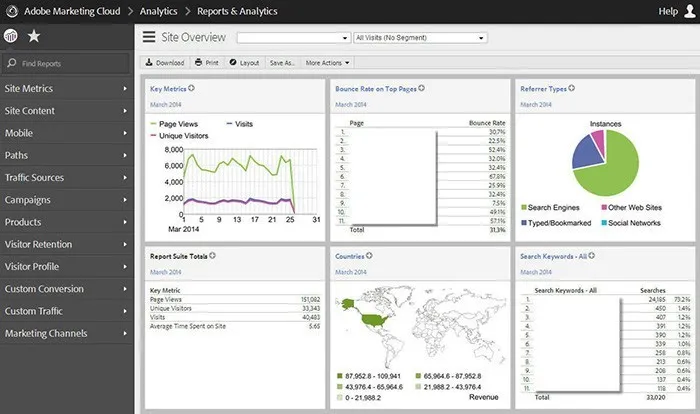
Task: Expand the Visitor Retention menu
Action: 66,244
